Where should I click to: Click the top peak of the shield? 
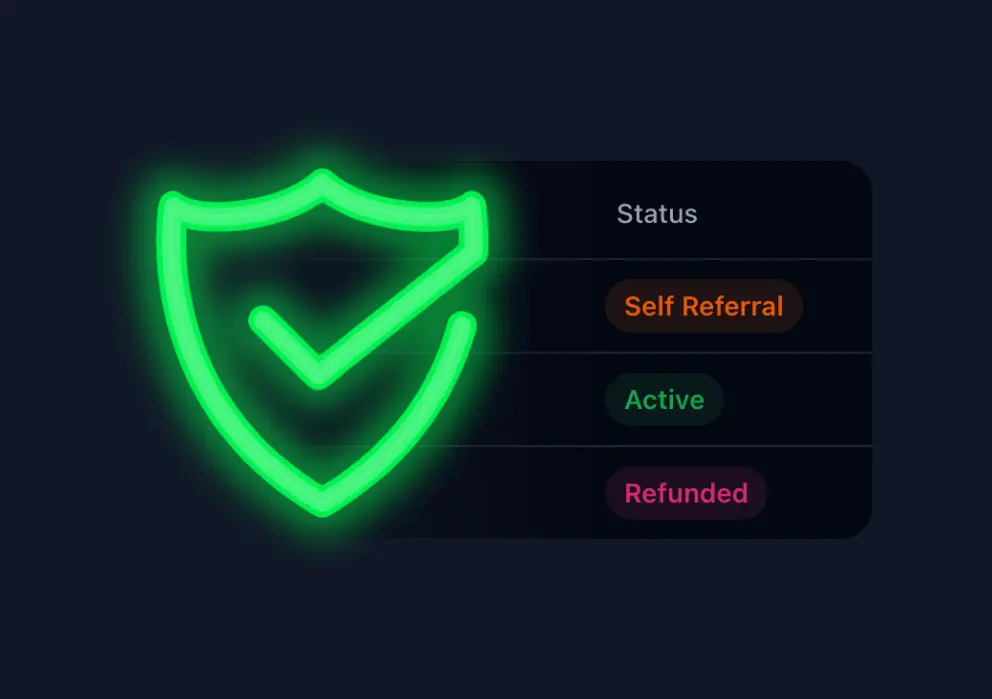coord(323,182)
